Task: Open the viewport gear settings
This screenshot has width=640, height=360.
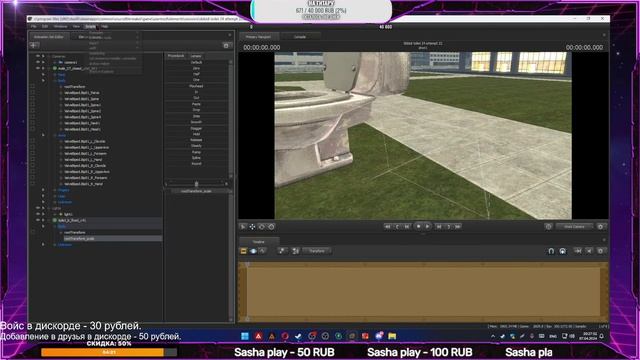Action: 600,227
